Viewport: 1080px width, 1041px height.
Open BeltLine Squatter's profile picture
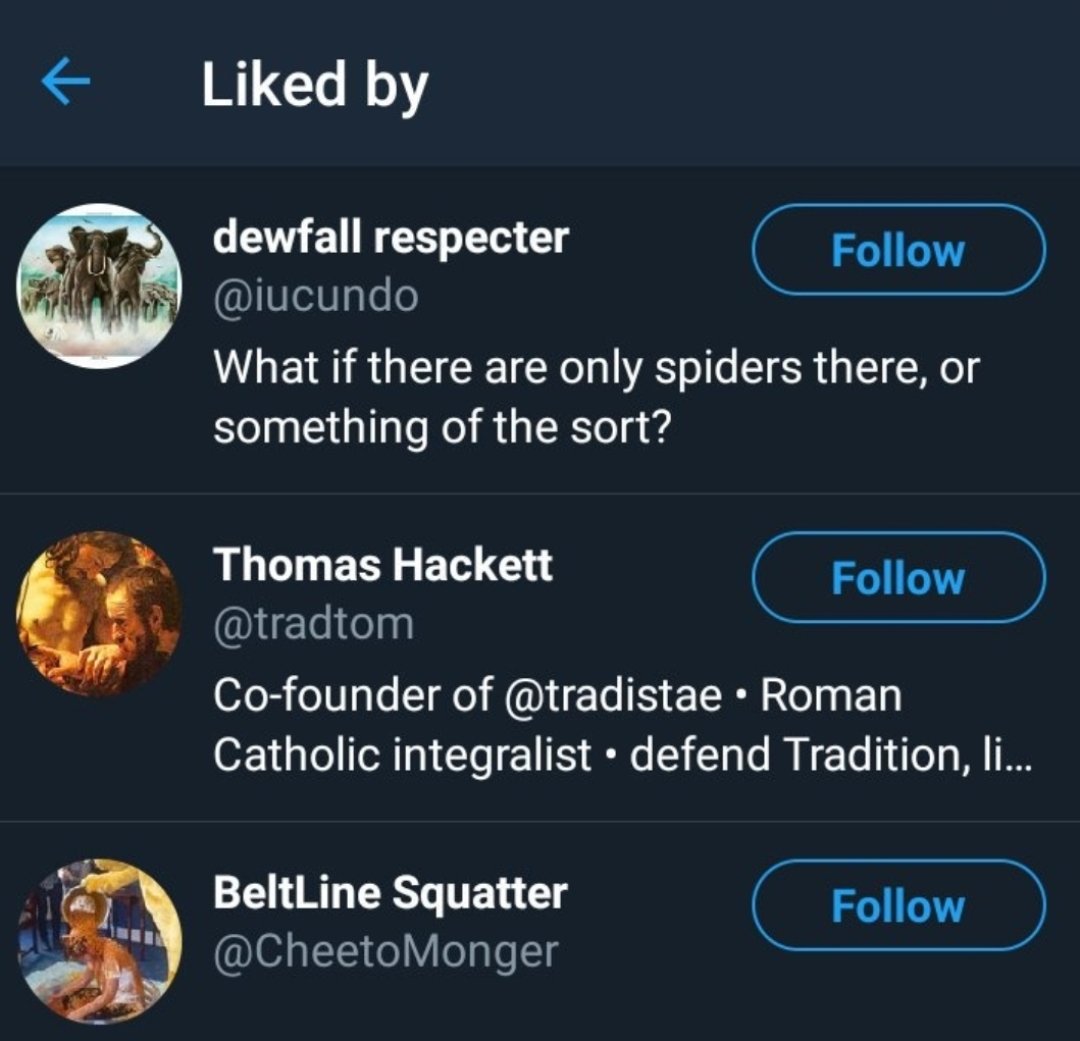coord(100,941)
